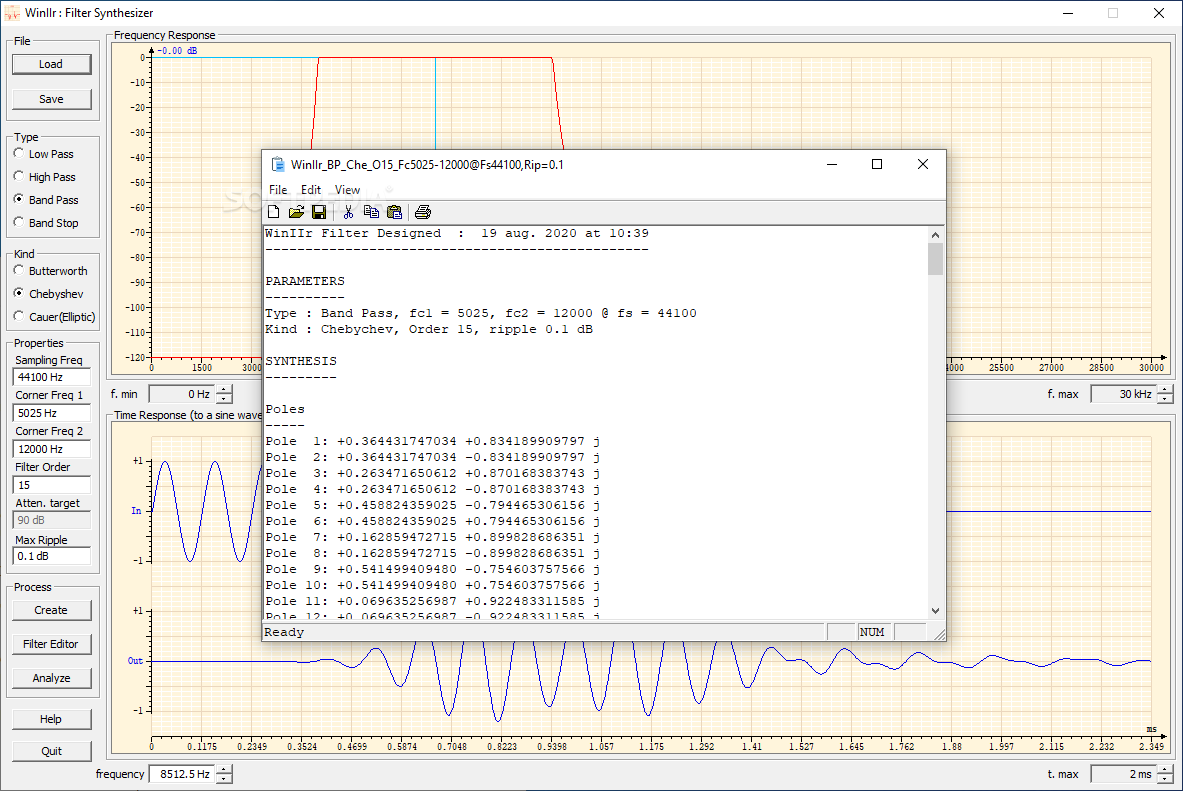
Task: Increase frequency with the stepper up arrow
Action: pyautogui.click(x=225, y=769)
